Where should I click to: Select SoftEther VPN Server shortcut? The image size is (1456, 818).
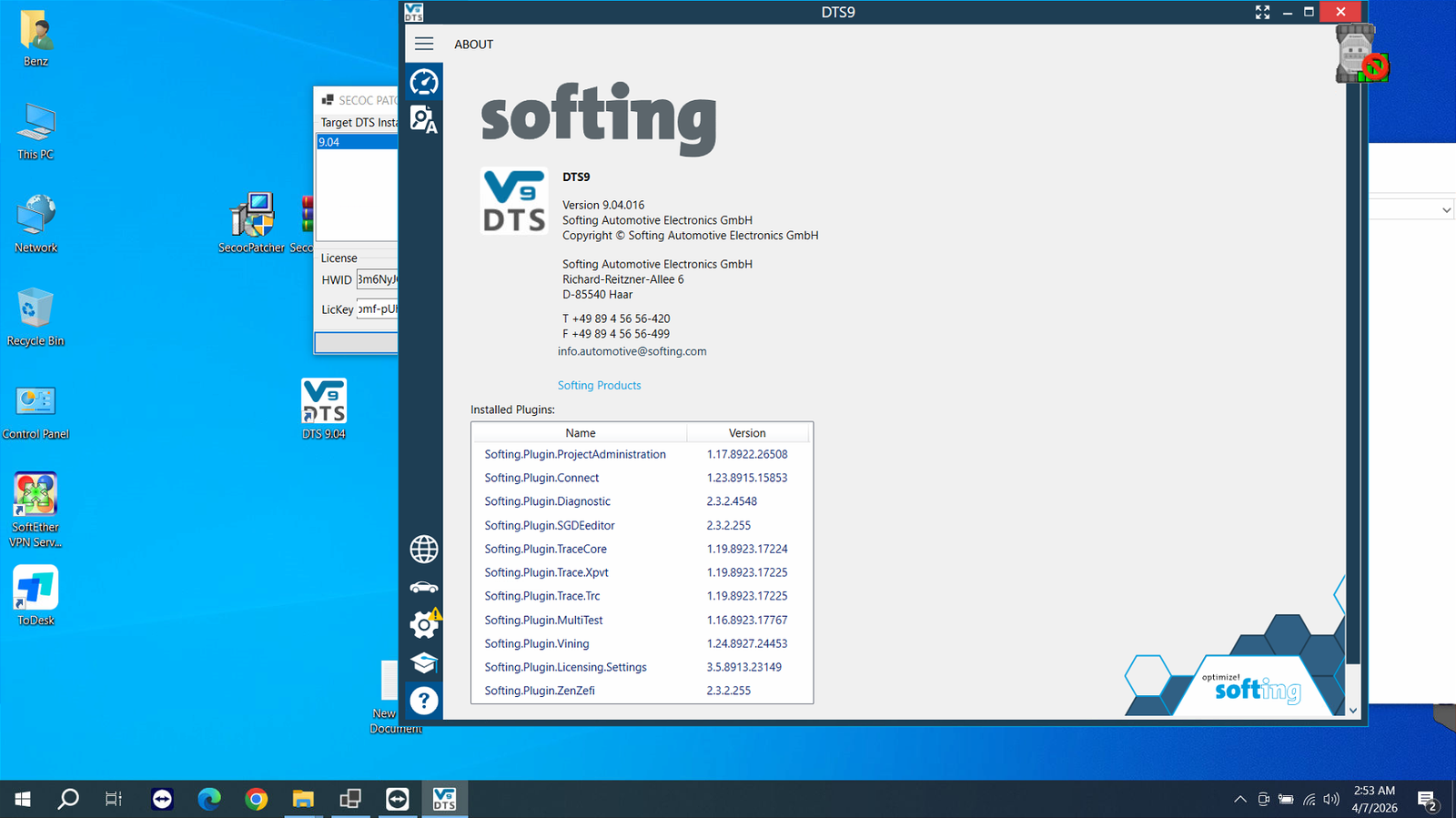[35, 510]
